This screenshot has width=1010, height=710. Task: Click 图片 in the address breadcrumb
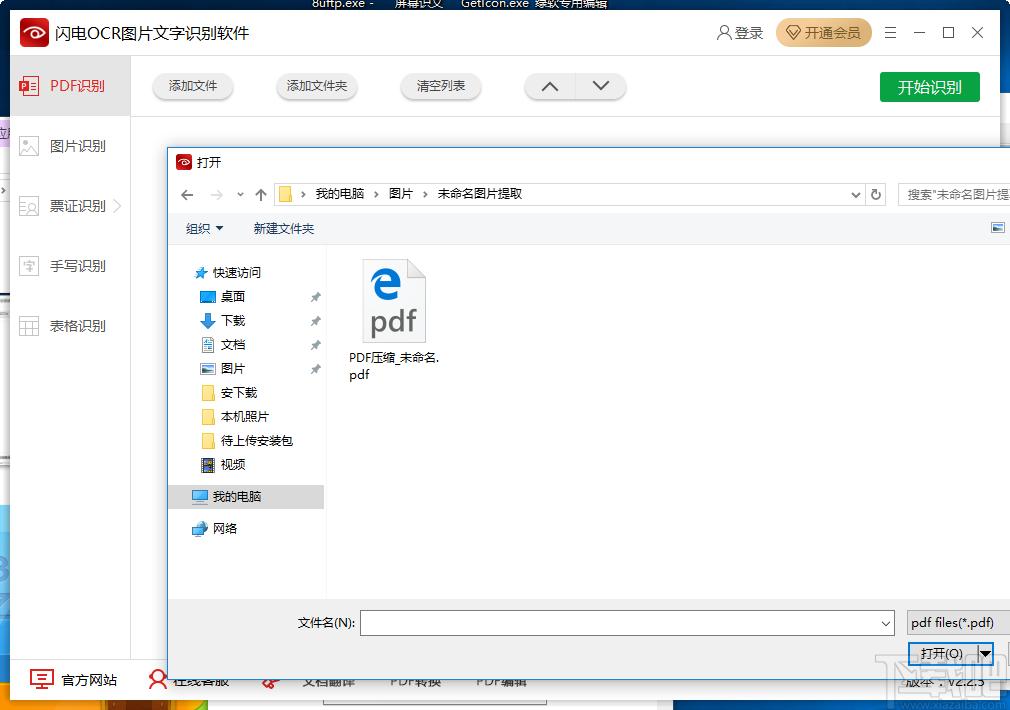pos(401,194)
